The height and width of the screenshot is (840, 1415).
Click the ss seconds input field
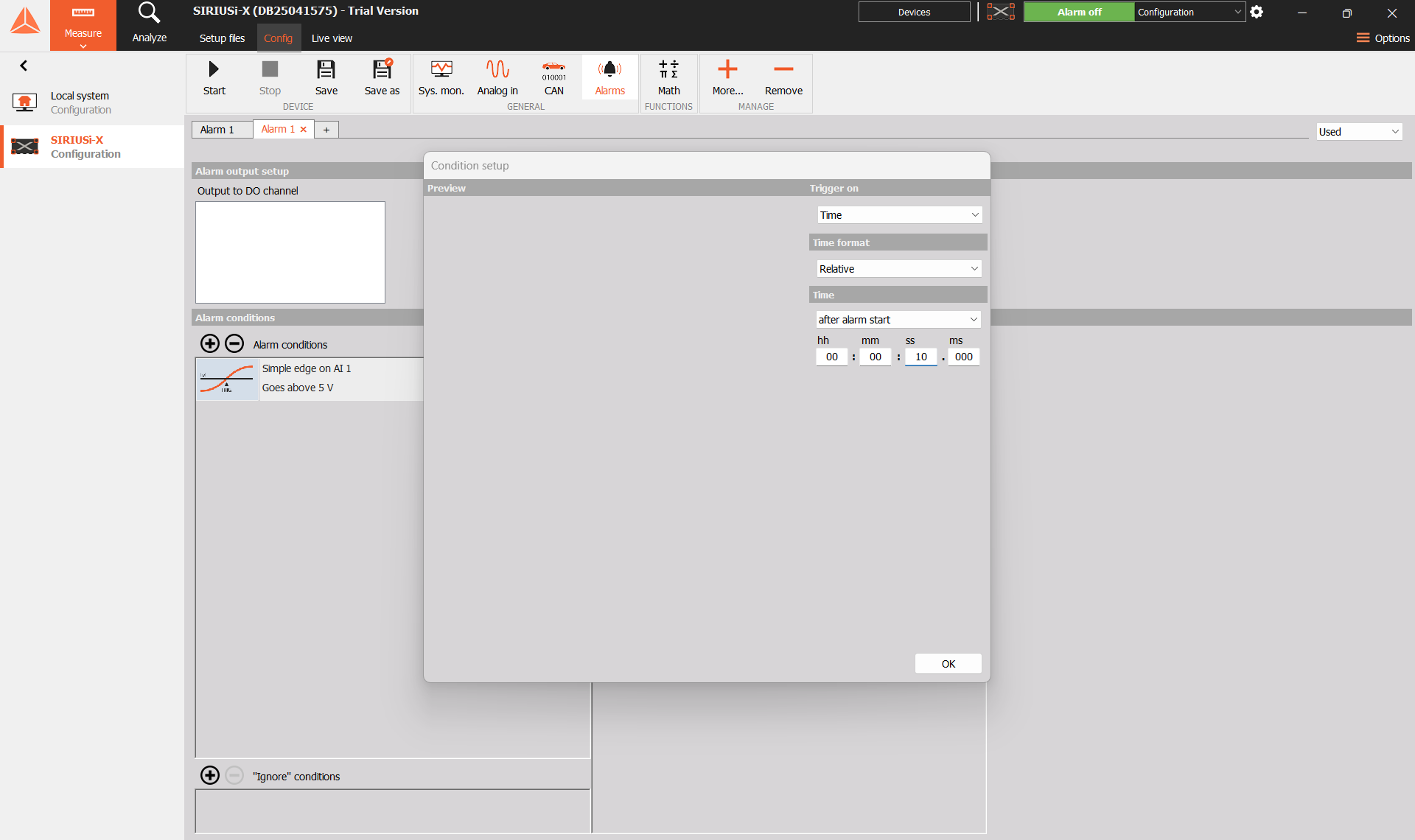point(921,357)
